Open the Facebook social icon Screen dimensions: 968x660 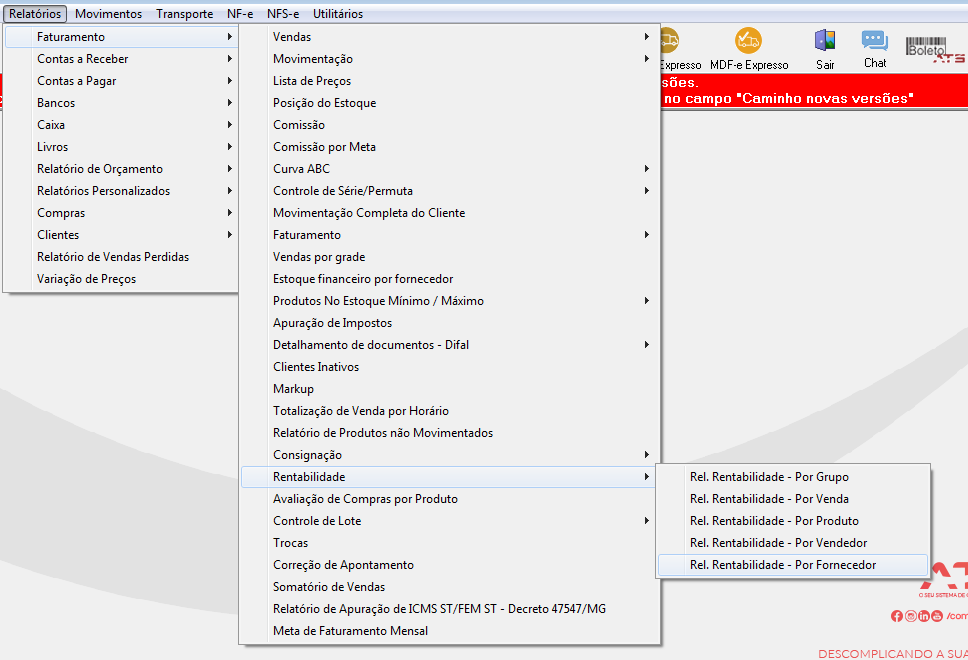click(896, 616)
